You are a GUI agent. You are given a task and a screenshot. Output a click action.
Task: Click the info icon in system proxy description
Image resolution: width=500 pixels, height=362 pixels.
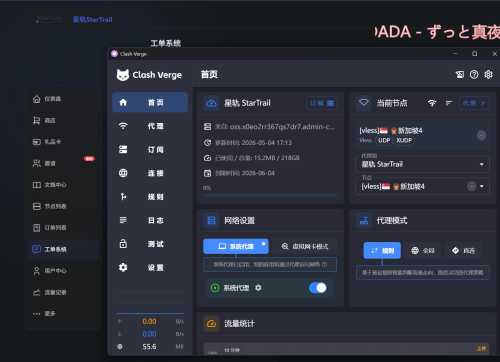(324, 264)
